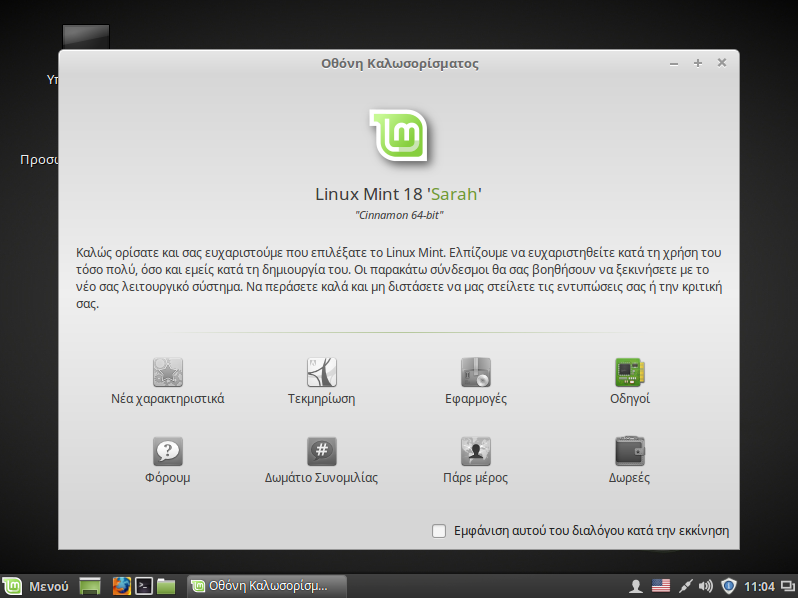The image size is (798, 598).
Task: Click the window list icon at panel end
Action: 788,587
